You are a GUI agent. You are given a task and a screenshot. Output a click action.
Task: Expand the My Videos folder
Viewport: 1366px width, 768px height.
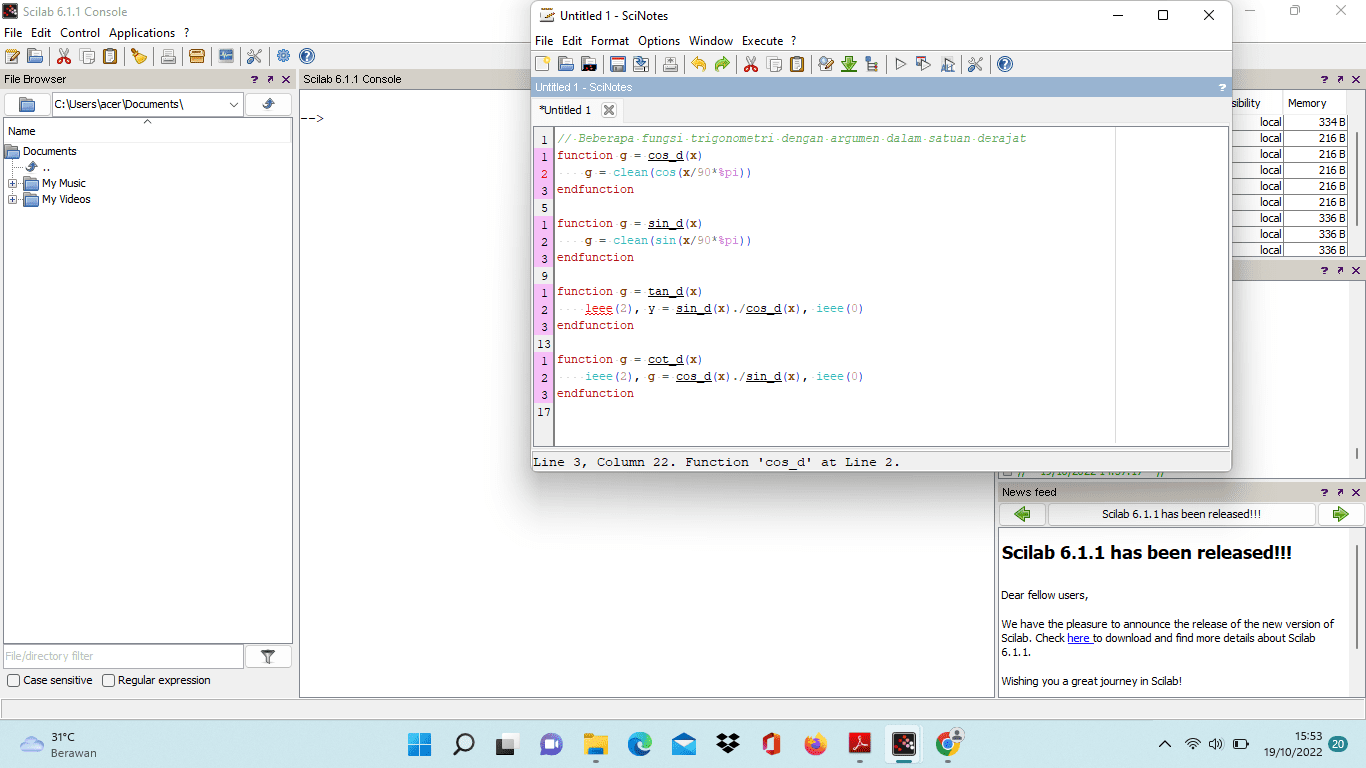click(13, 199)
